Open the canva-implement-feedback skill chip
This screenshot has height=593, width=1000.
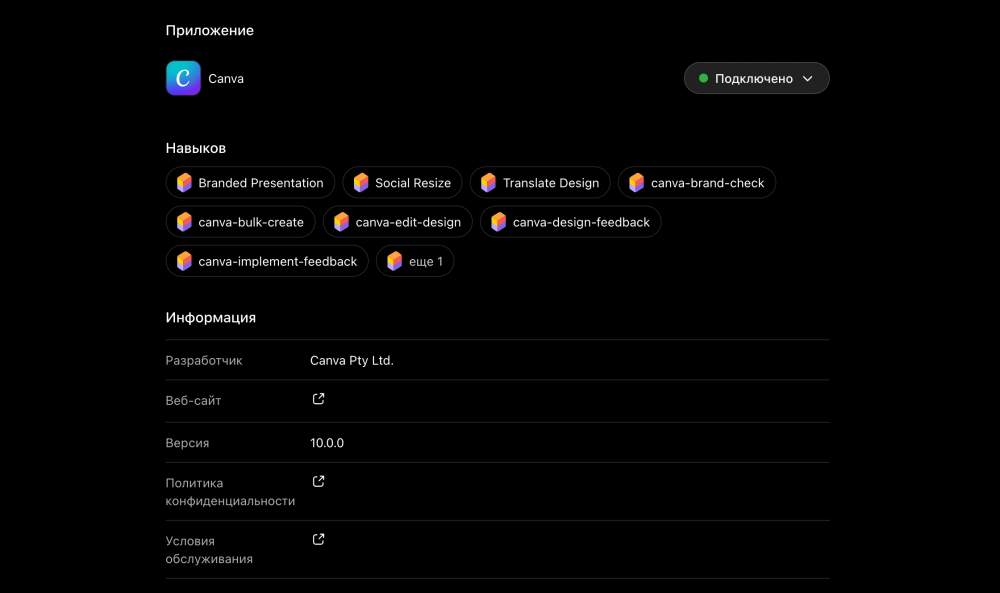click(x=267, y=261)
